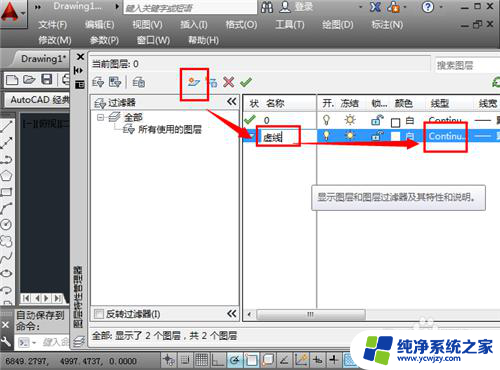Click the palette auto-hide arrow icon

tap(79, 70)
